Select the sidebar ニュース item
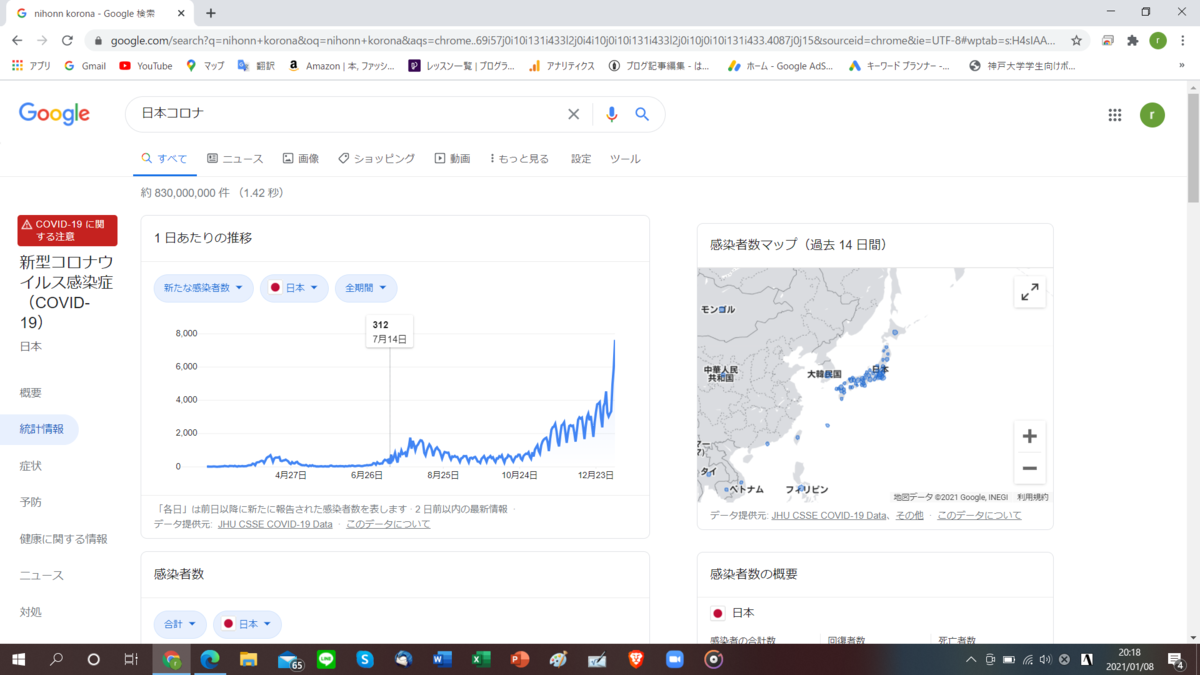Viewport: 1200px width, 675px height. click(x=41, y=575)
